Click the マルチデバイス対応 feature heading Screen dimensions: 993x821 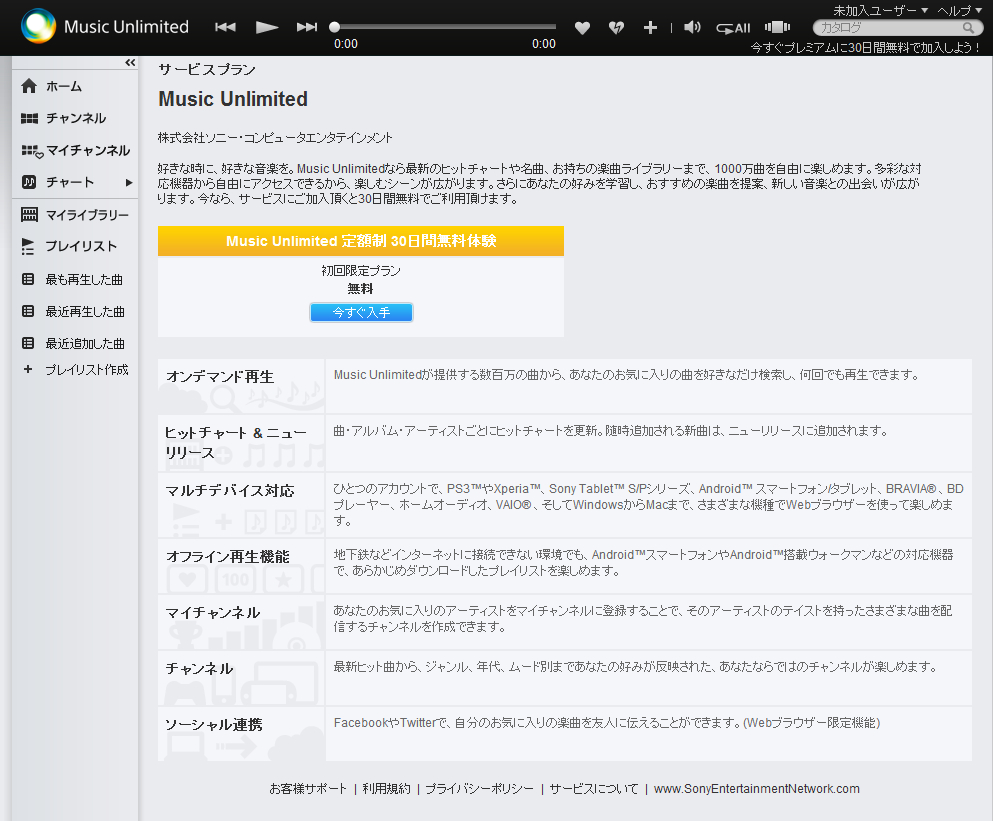click(229, 490)
